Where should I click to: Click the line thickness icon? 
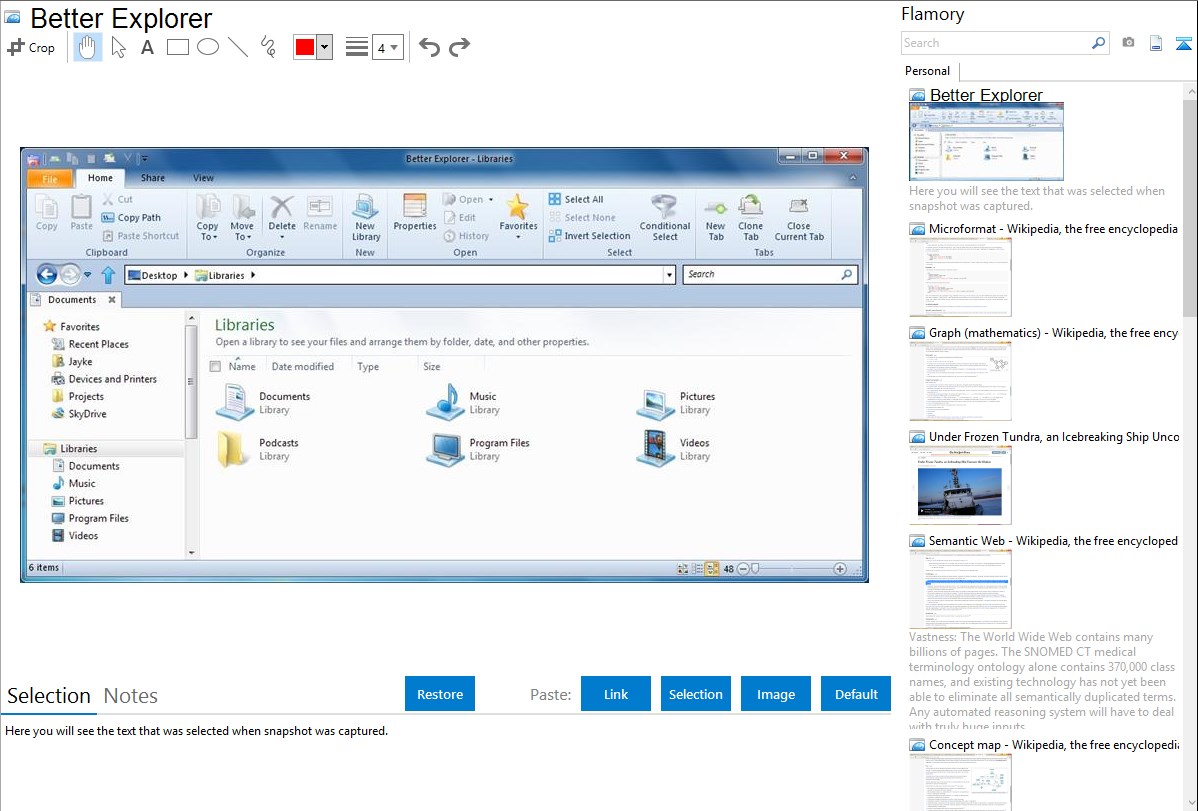click(356, 47)
